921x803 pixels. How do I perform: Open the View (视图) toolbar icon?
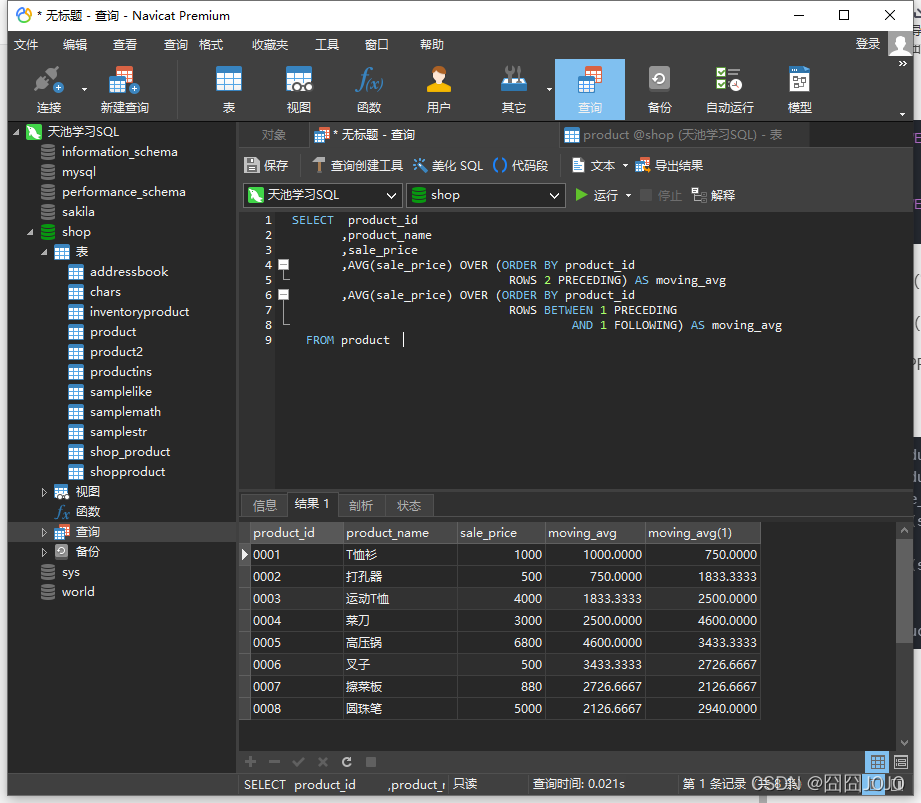coord(298,90)
